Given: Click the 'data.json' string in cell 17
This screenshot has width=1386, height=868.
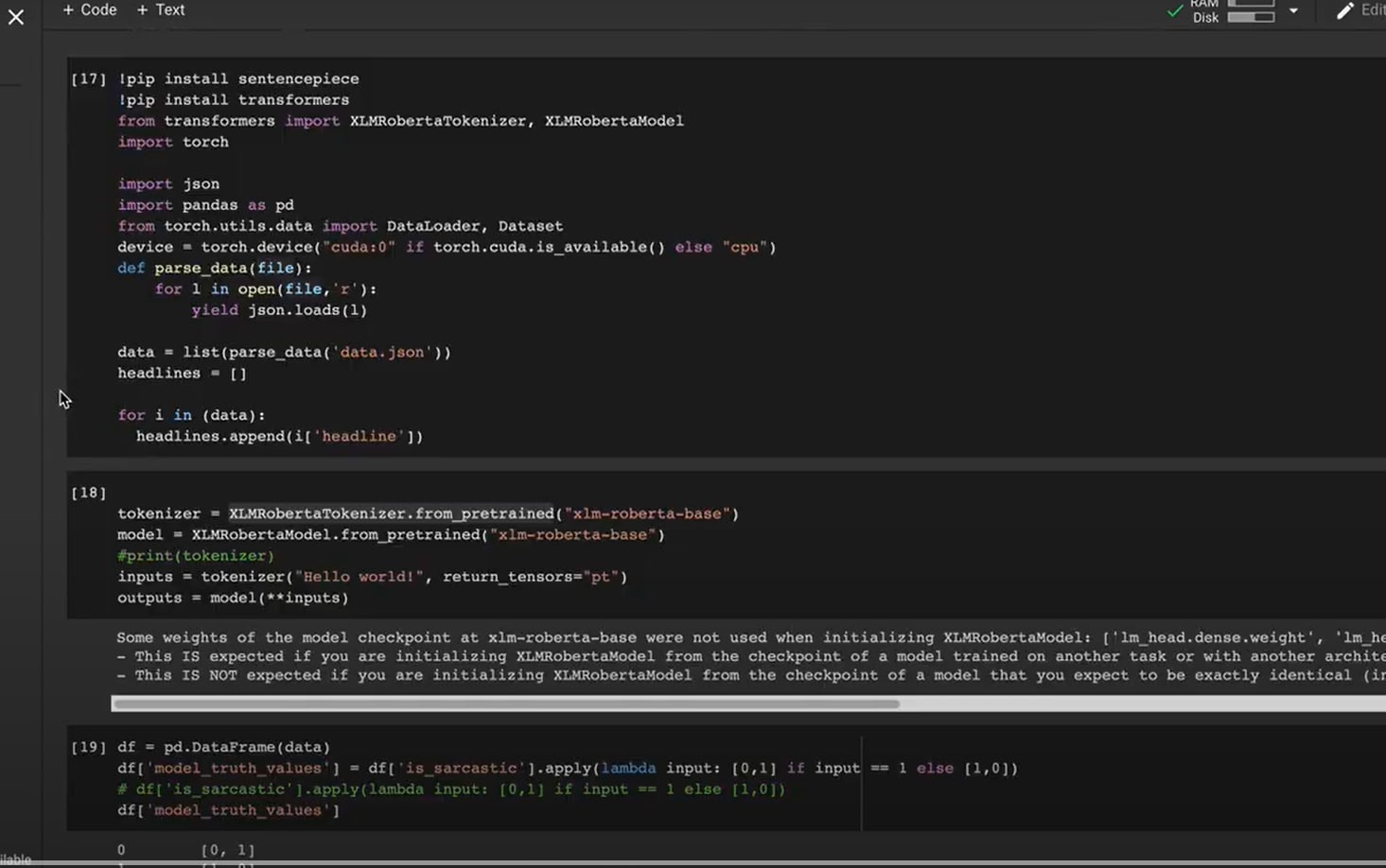Looking at the screenshot, I should pos(382,352).
